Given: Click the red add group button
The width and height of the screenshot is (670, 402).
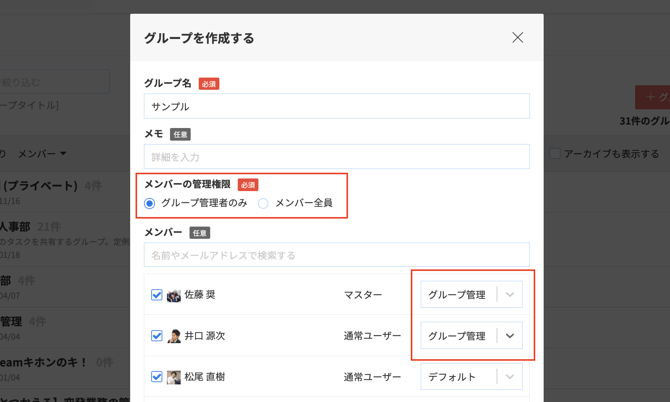Looking at the screenshot, I should click(x=653, y=97).
